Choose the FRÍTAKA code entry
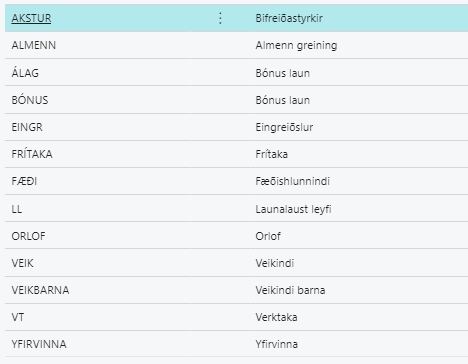The width and height of the screenshot is (468, 364). (x=32, y=154)
